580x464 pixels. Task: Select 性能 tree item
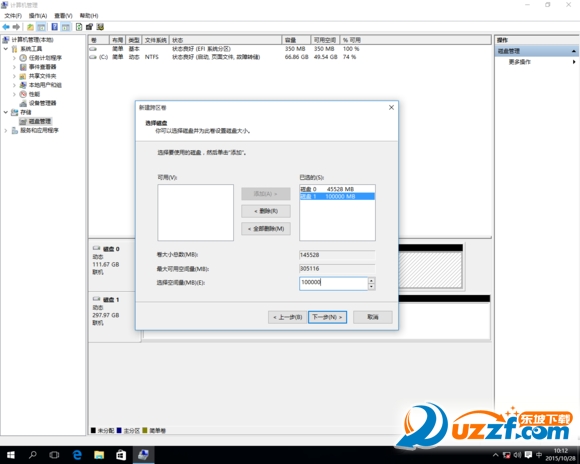pyautogui.click(x=34, y=94)
